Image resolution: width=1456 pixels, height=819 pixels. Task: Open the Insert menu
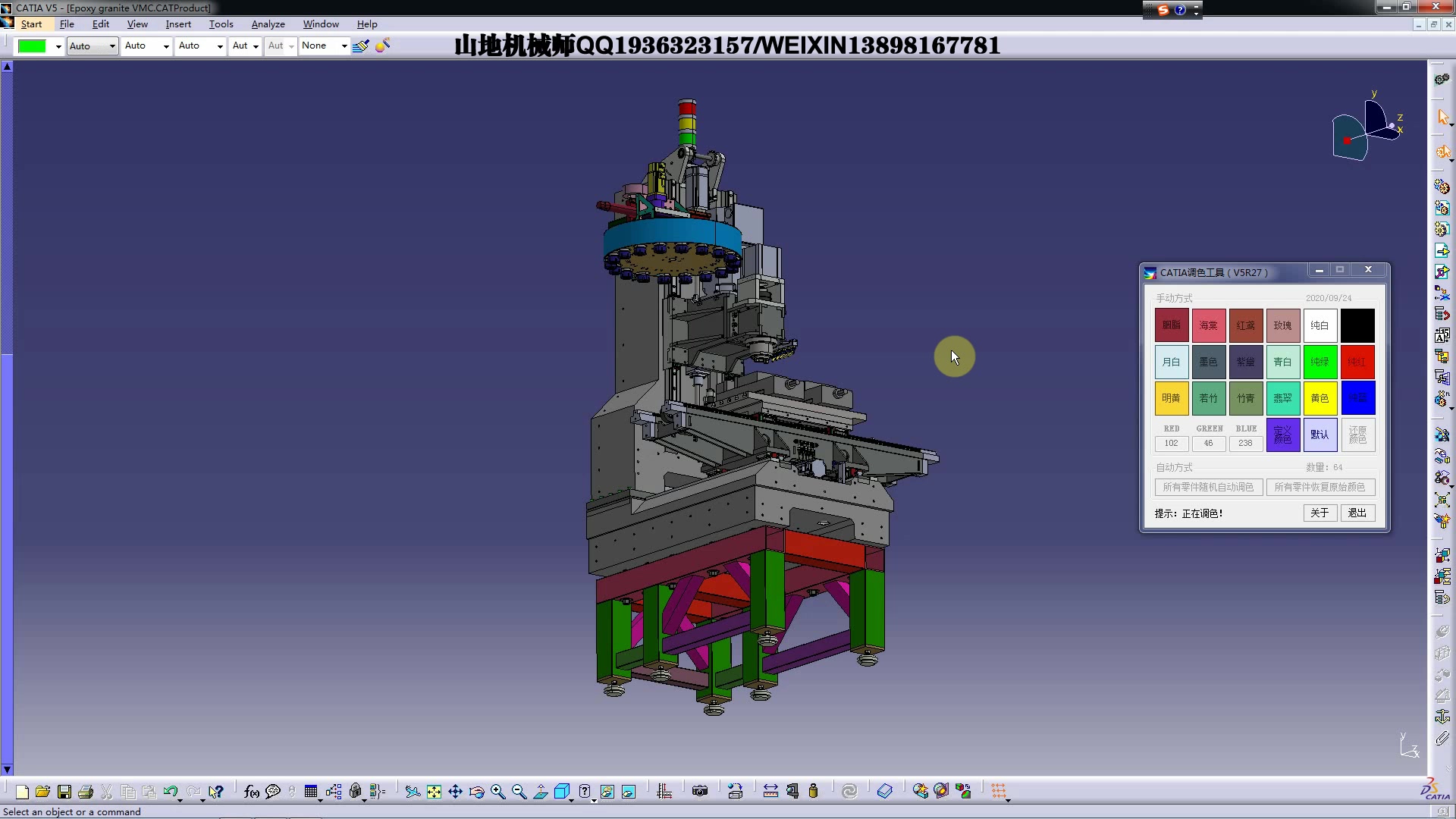(x=178, y=24)
